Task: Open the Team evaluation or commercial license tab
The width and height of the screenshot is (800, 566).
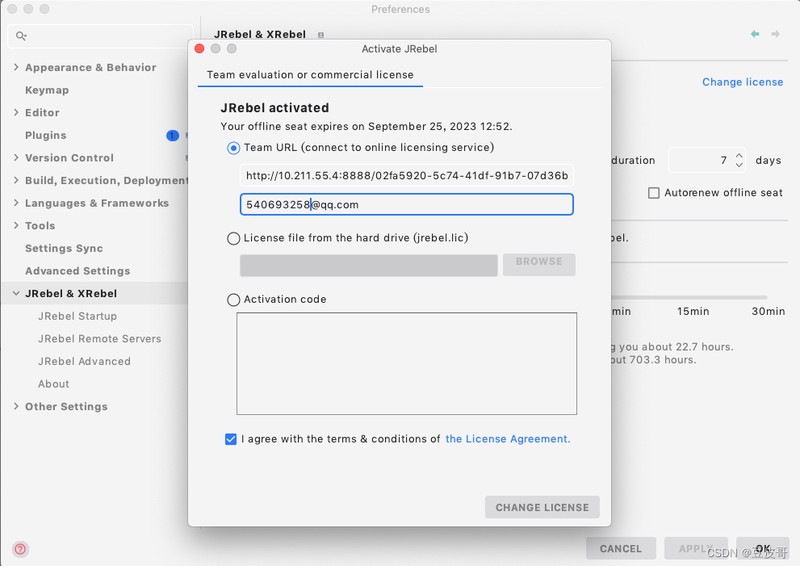Action: pos(310,75)
